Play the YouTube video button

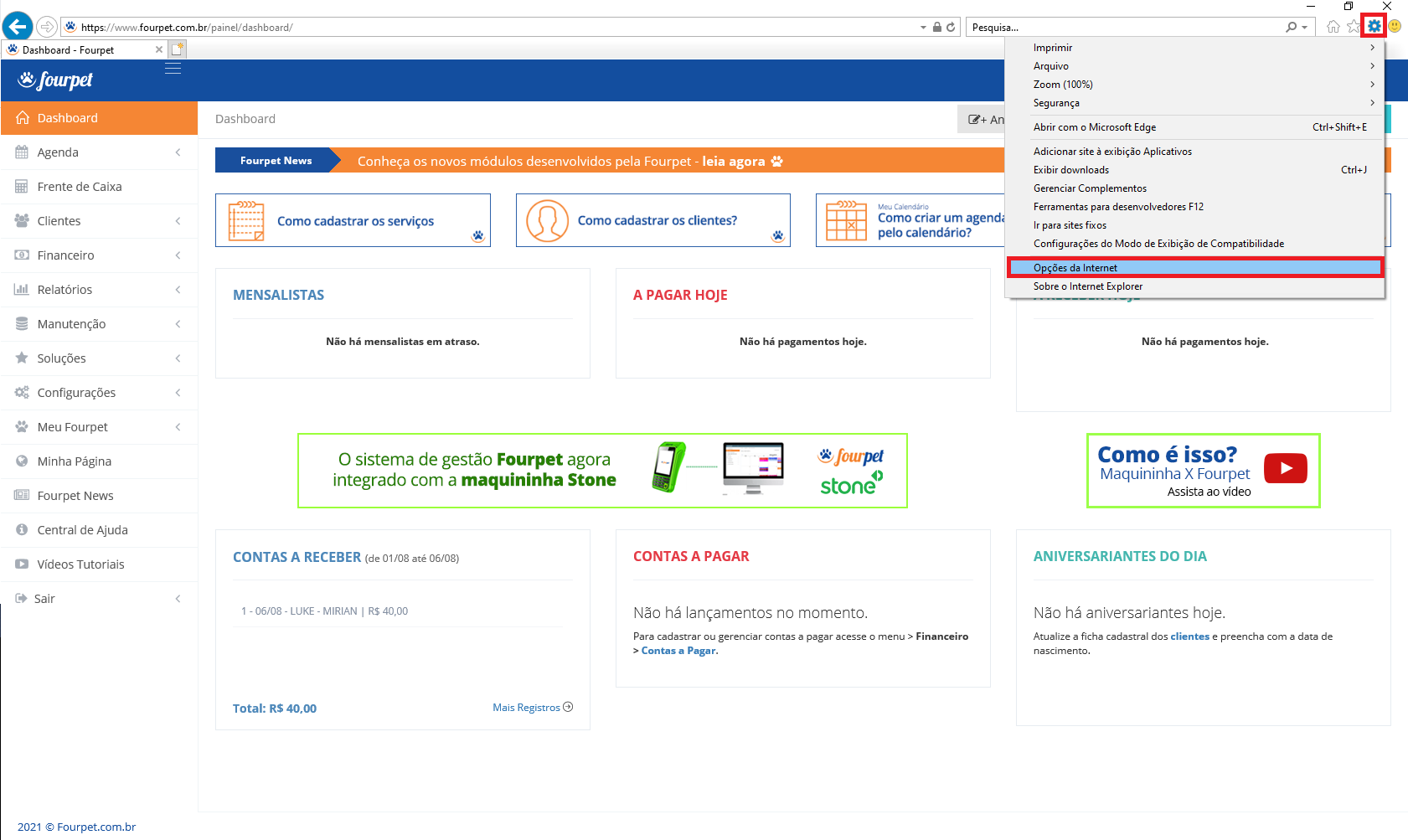click(1286, 468)
